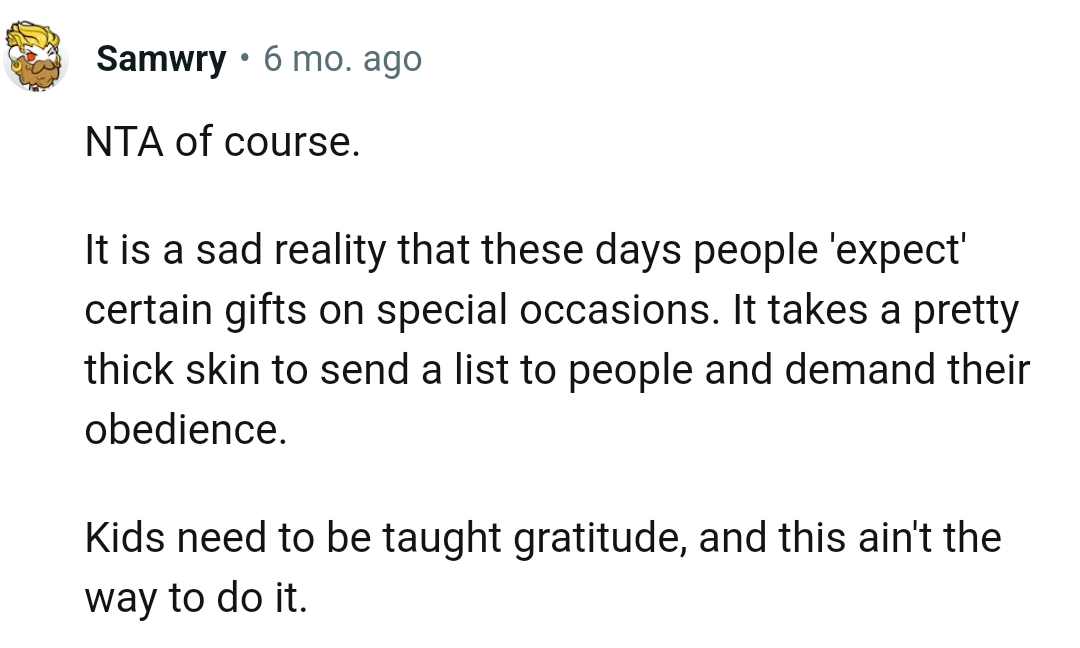The height and width of the screenshot is (648, 1080).
Task: Click the dot separator after the username
Action: pos(245,60)
